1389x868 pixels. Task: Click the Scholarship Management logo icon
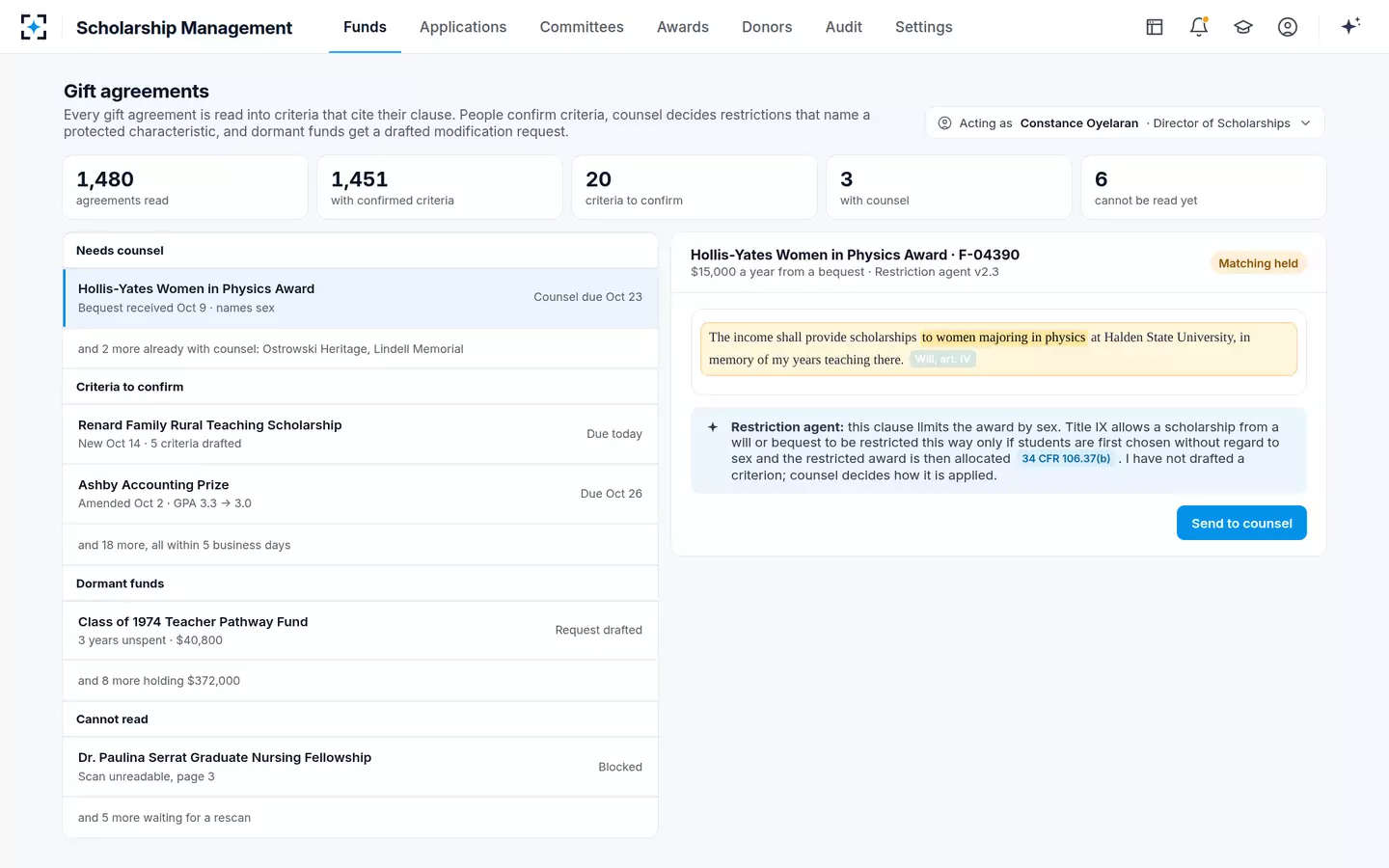click(34, 27)
